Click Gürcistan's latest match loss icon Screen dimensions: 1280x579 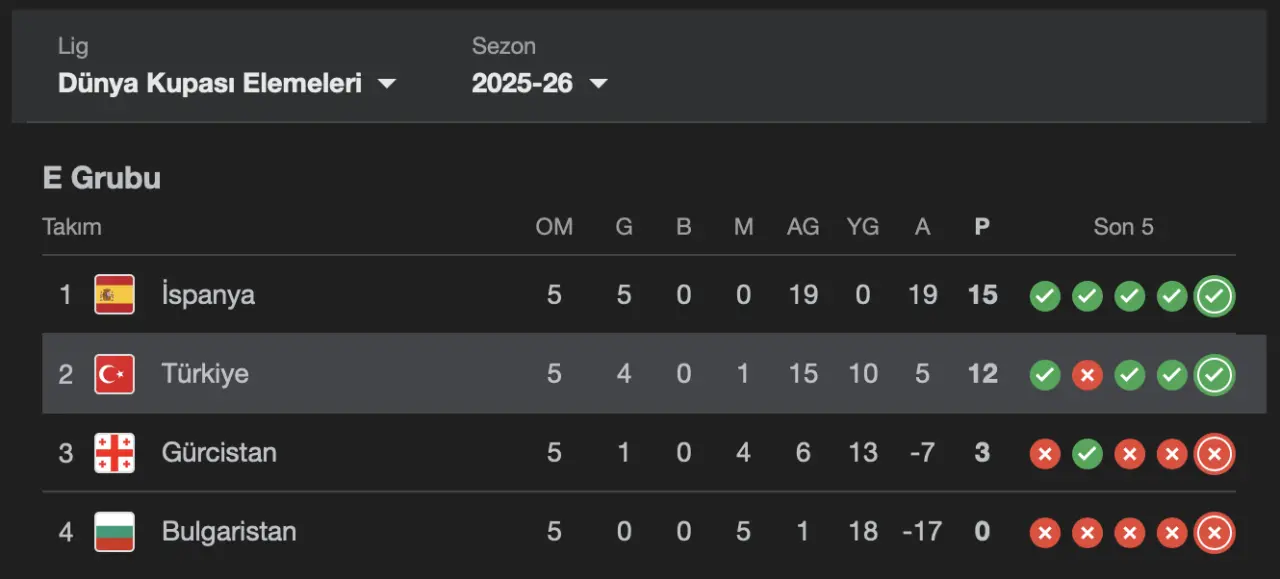click(x=1214, y=454)
